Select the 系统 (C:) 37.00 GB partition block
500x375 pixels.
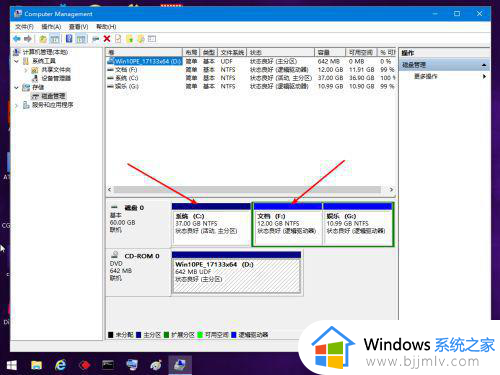(x=211, y=225)
